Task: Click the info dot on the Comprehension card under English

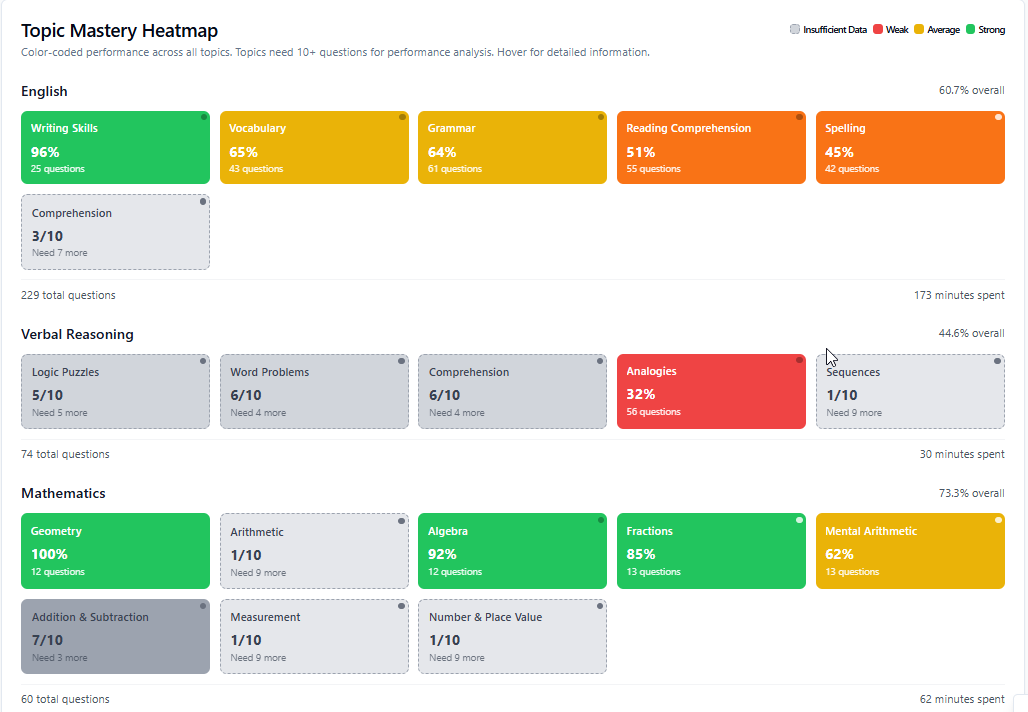Action: [203, 201]
